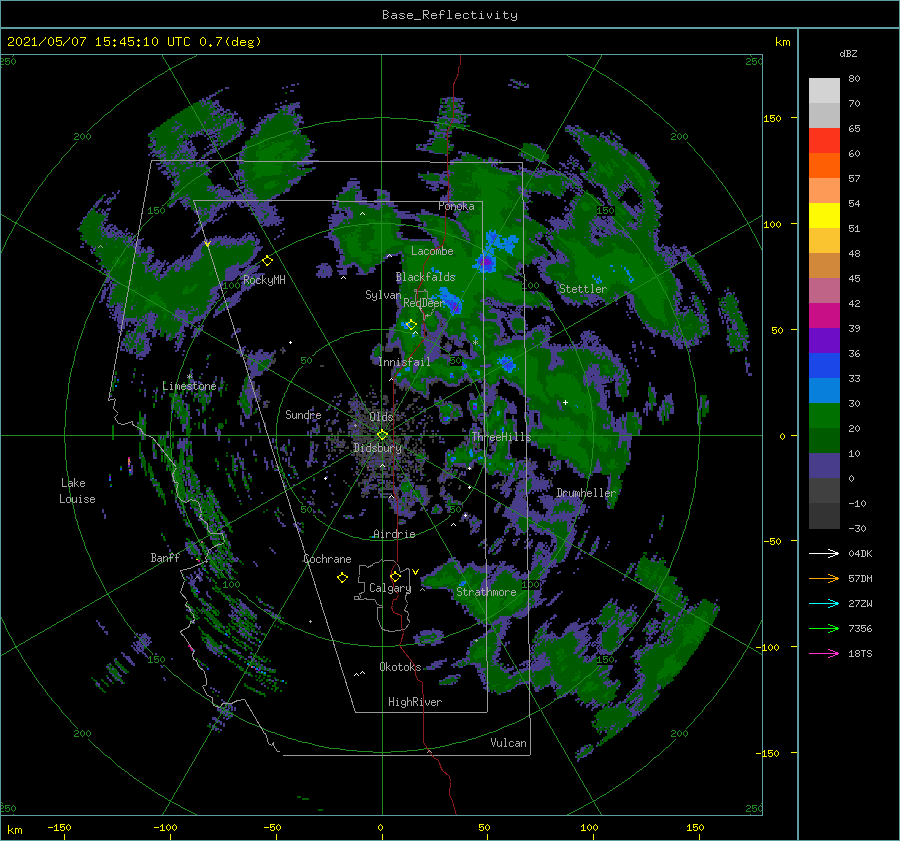Click the Sylvan label

pyautogui.click(x=383, y=295)
